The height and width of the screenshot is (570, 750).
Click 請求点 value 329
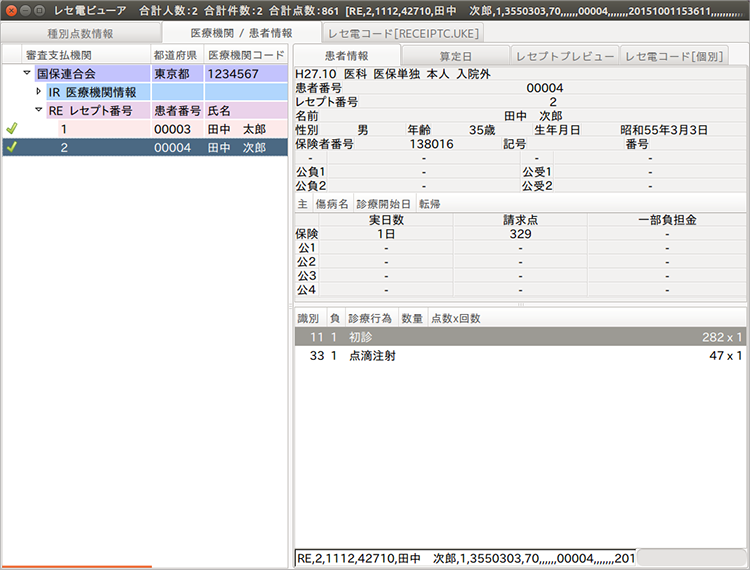(x=520, y=234)
